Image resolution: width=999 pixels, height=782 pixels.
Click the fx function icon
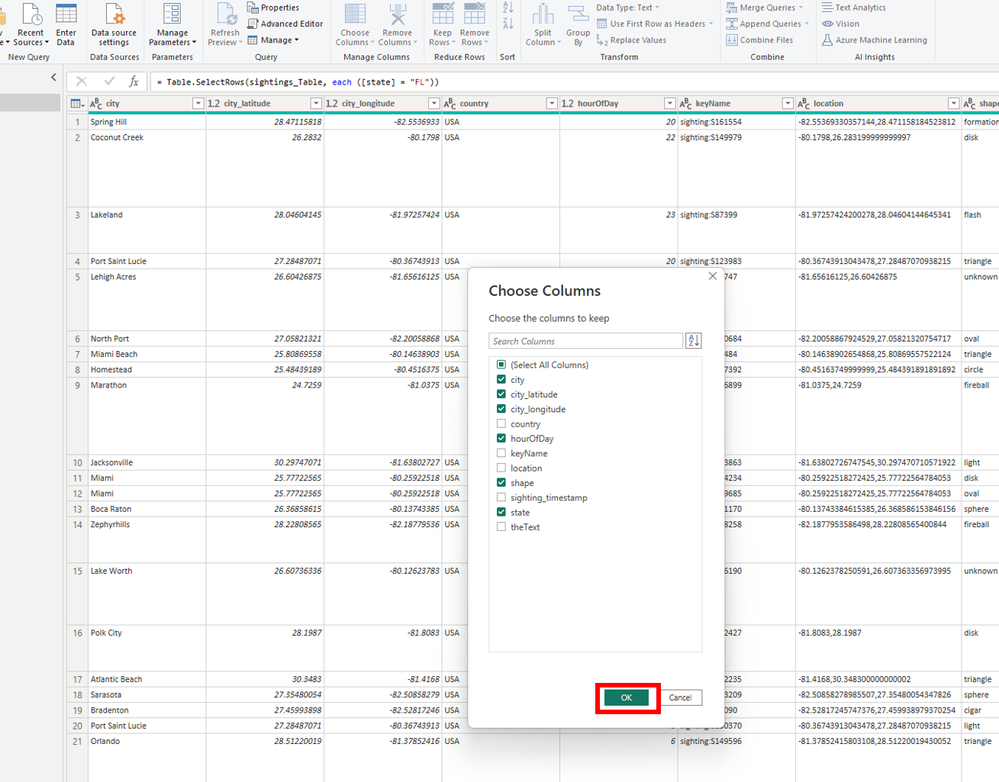134,81
